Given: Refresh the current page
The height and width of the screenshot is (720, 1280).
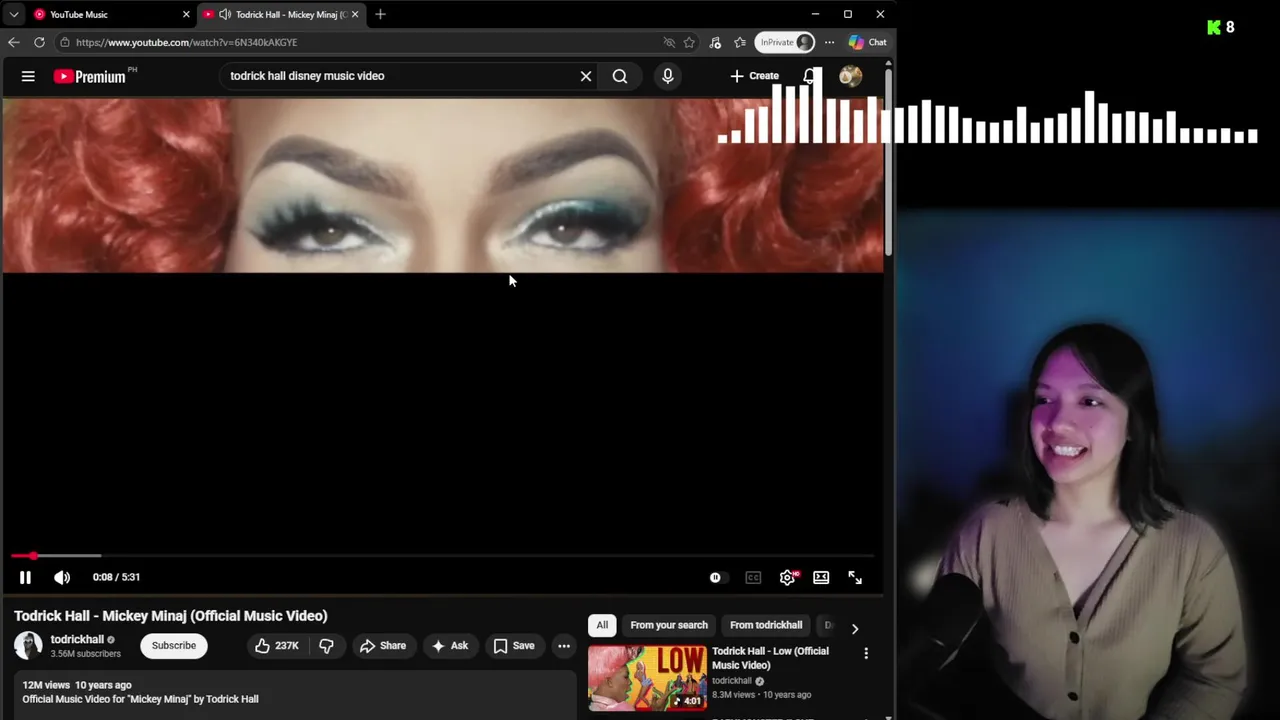Looking at the screenshot, I should pos(39,42).
